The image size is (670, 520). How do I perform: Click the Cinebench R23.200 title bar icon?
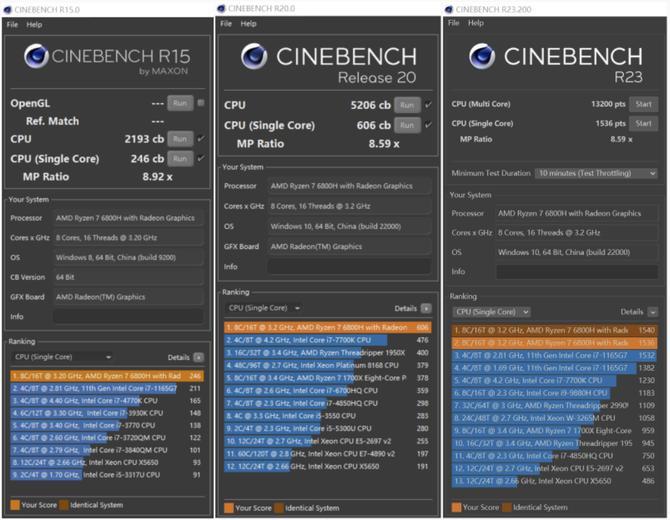coord(450,8)
